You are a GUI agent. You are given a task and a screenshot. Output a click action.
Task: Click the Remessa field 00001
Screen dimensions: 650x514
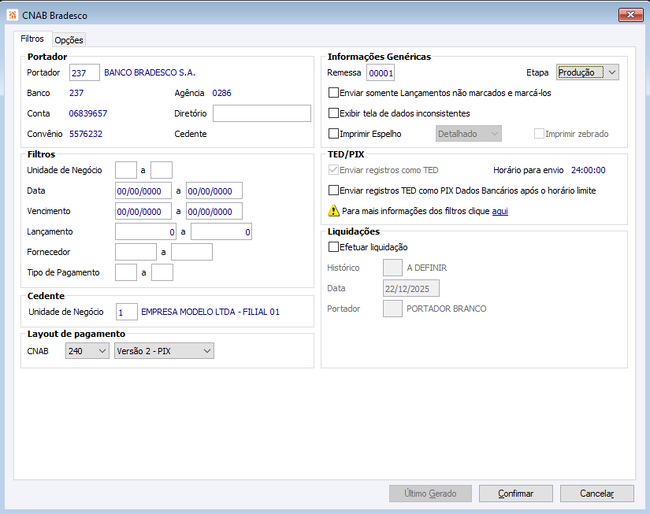tap(380, 73)
